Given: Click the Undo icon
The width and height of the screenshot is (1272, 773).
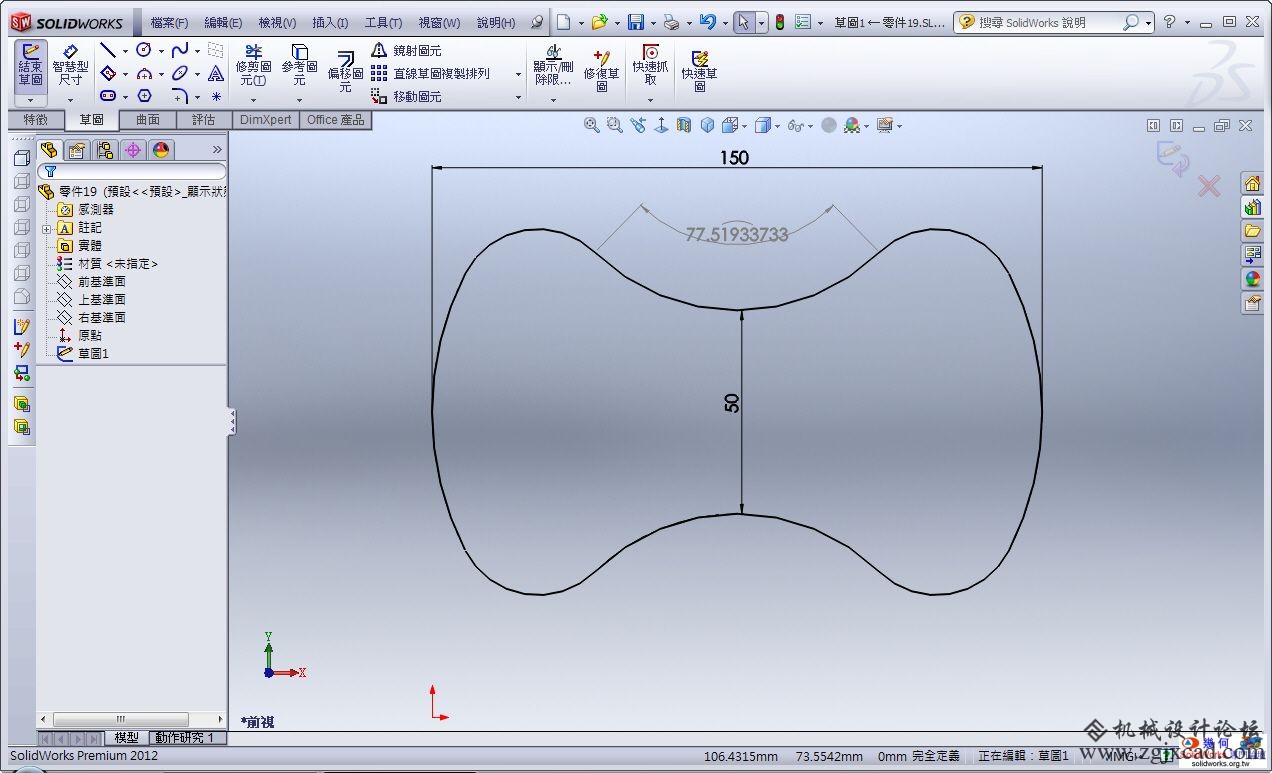Looking at the screenshot, I should pyautogui.click(x=707, y=22).
